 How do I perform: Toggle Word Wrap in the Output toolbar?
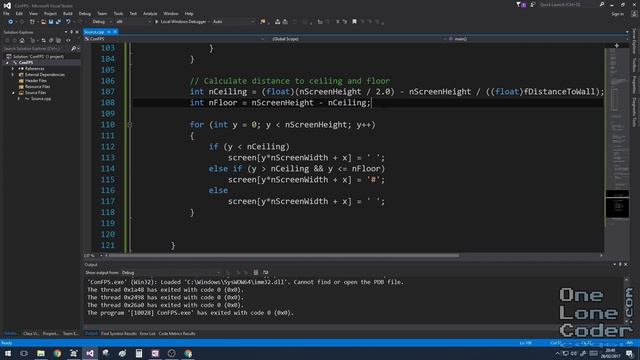click(266, 272)
